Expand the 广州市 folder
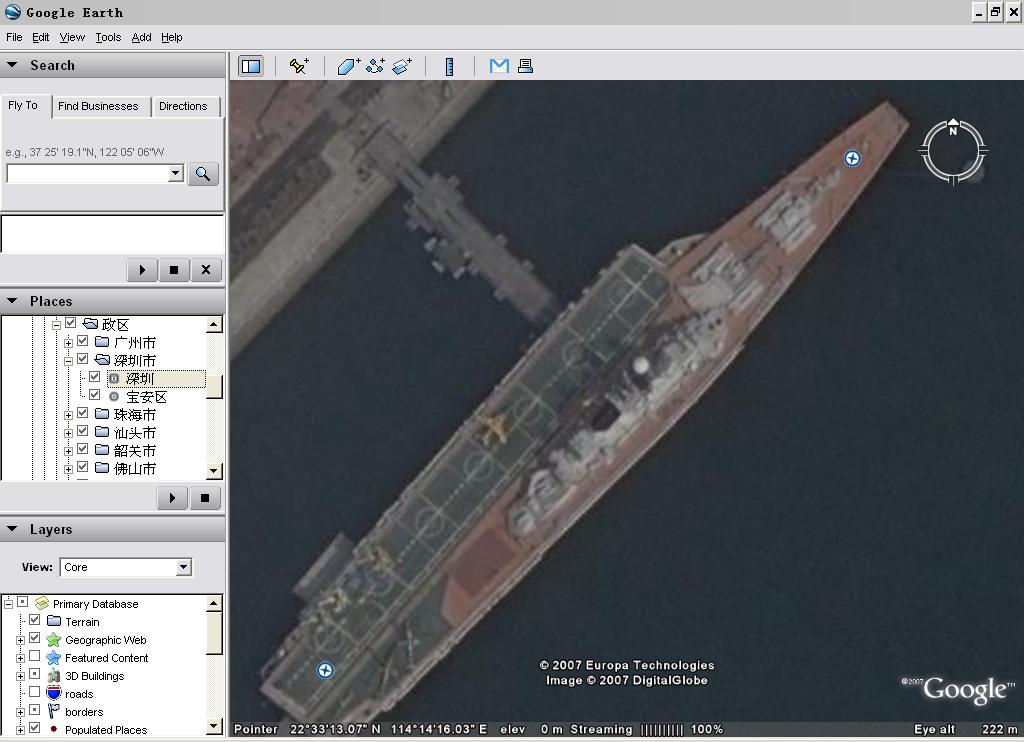The image size is (1024, 742). pos(68,343)
